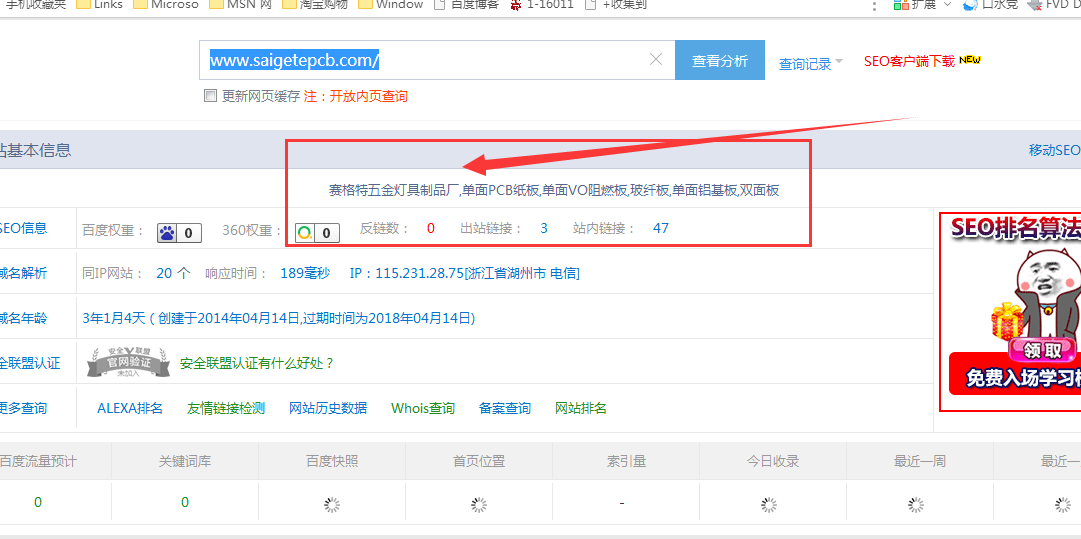Screen dimensions: 1081x539
Task: Click the 更多查询 row label
Action: point(23,408)
